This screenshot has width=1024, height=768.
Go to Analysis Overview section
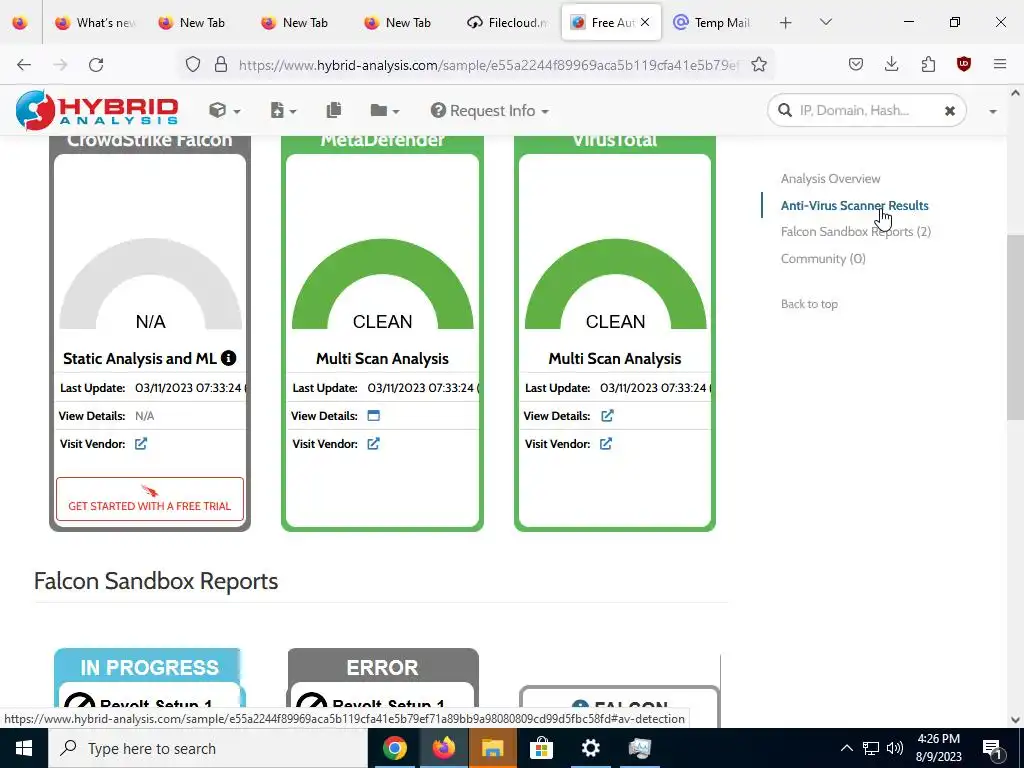click(x=830, y=178)
